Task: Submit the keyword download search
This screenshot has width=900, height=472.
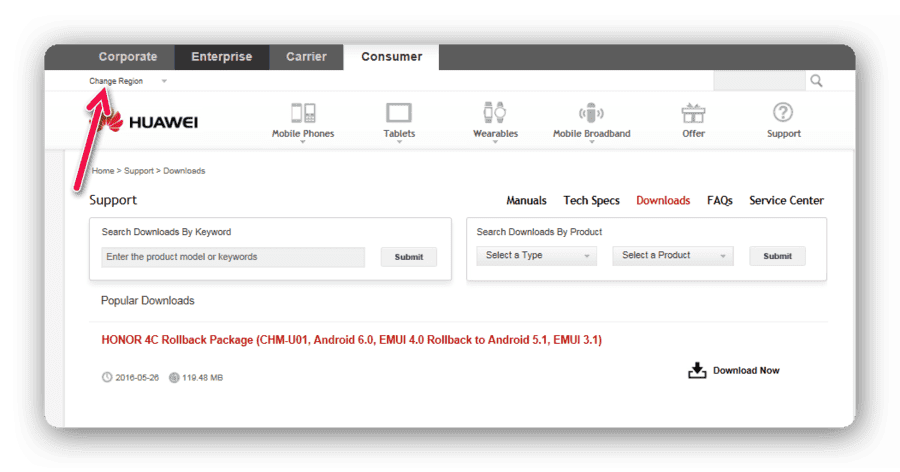Action: (x=409, y=257)
